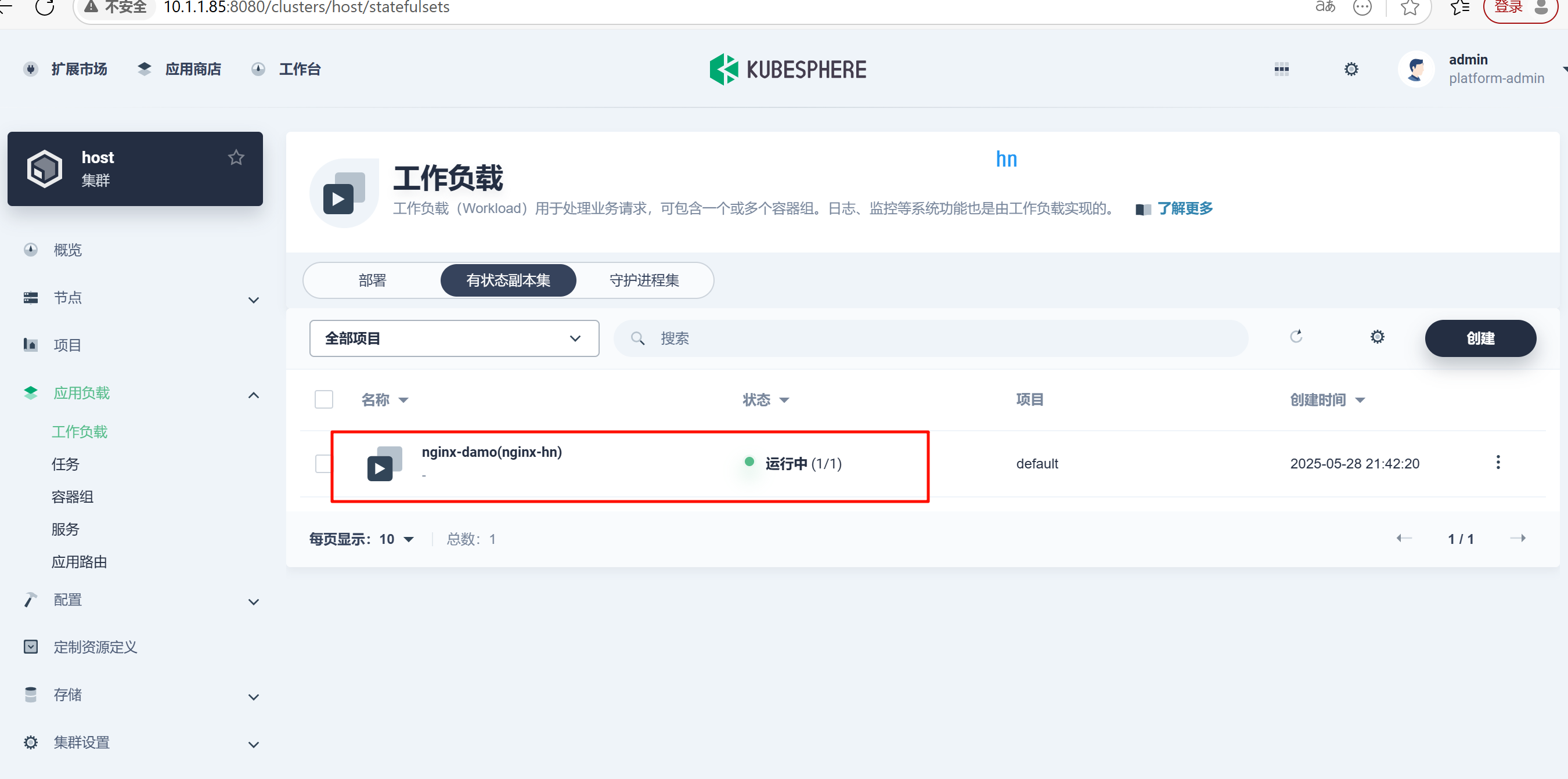Switch to the 守护进程集 tab

pyautogui.click(x=644, y=280)
